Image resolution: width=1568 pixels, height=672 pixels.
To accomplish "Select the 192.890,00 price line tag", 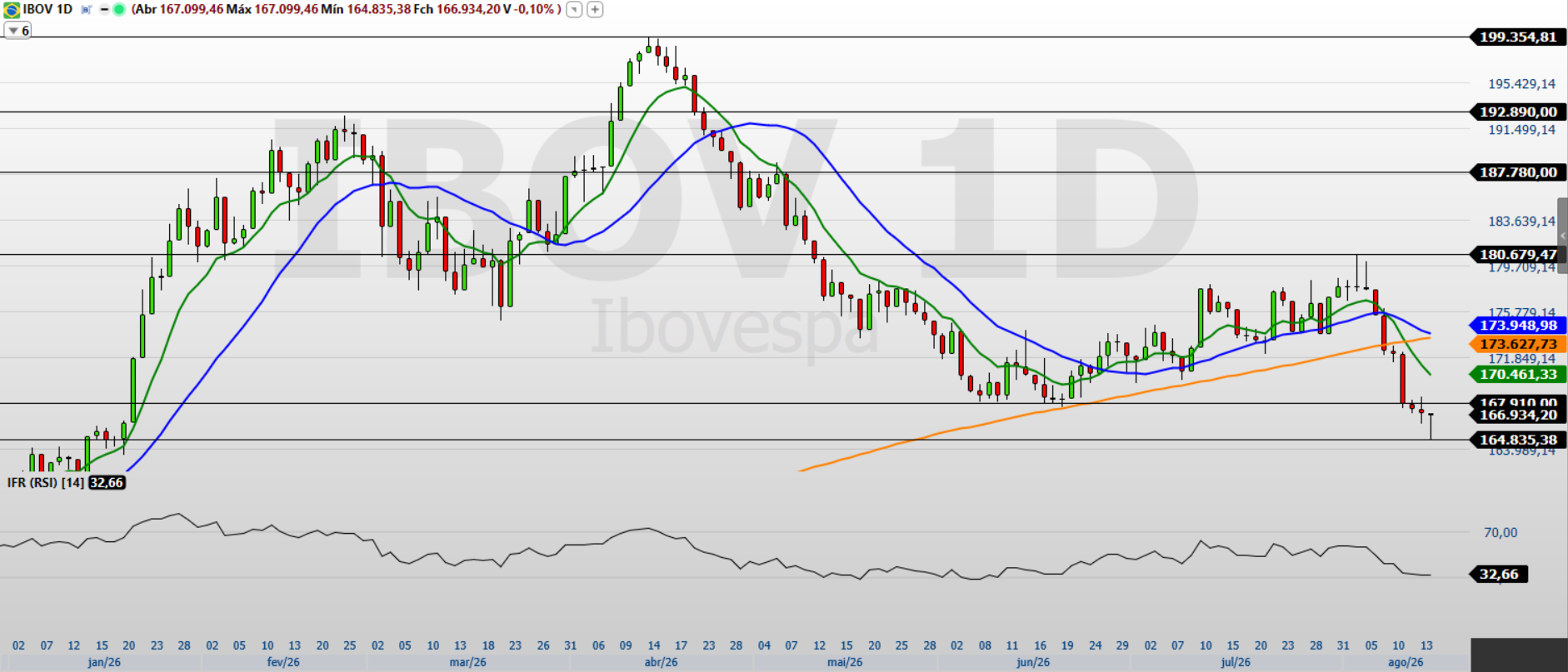I will point(1517,112).
